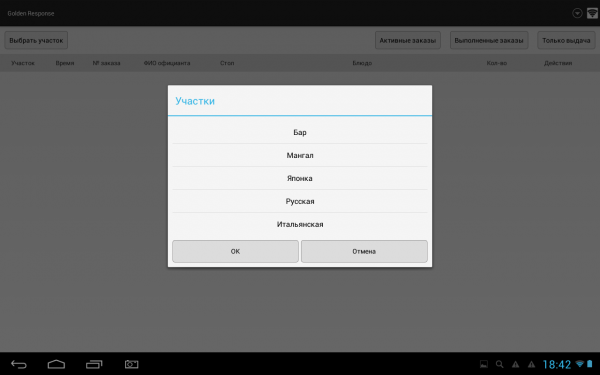The height and width of the screenshot is (375, 600).
Task: Tap the second warning triangle notification
Action: point(531,364)
